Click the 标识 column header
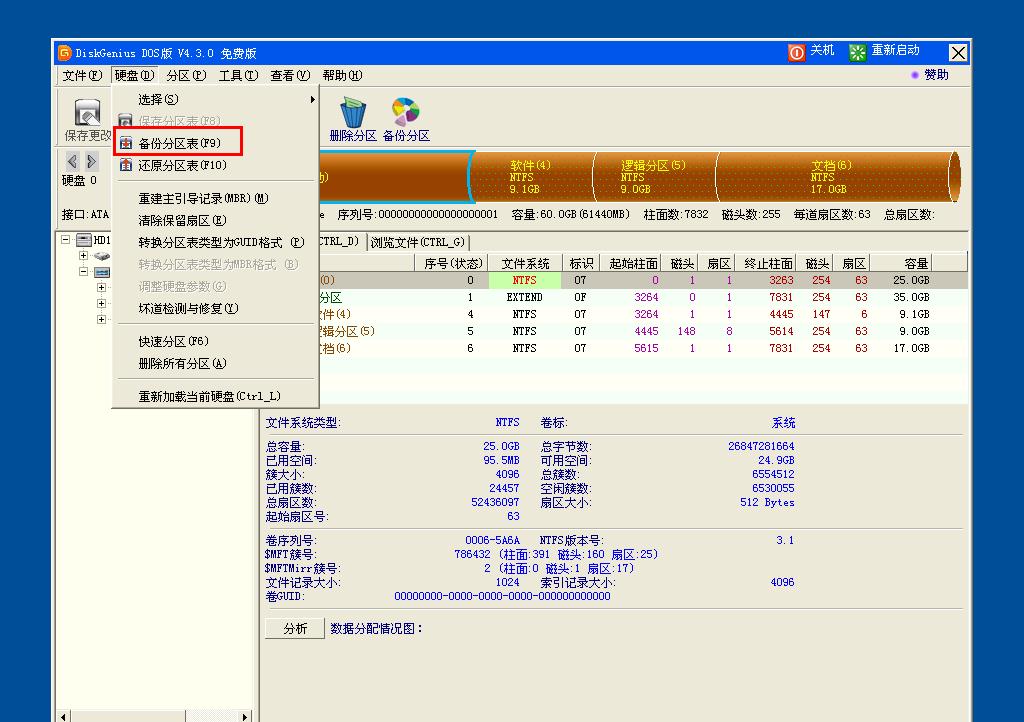This screenshot has height=722, width=1024. [x=581, y=263]
